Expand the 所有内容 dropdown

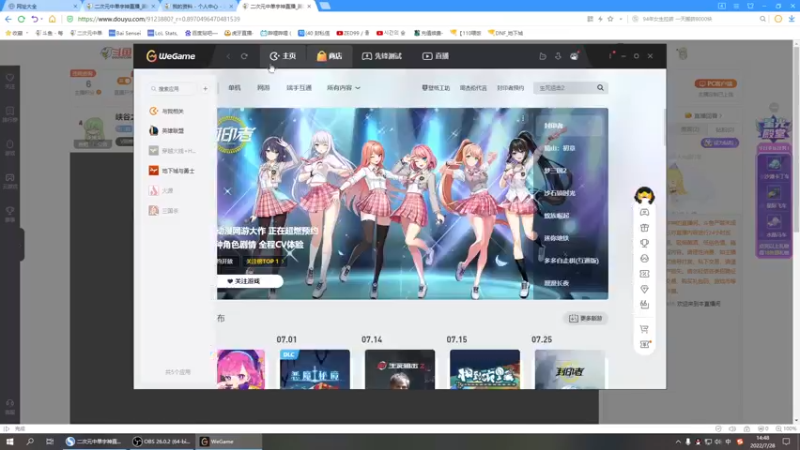(343, 88)
